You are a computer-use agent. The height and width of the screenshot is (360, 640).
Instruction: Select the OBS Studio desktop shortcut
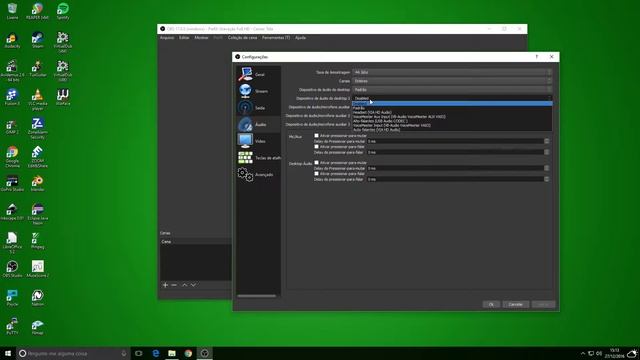pyautogui.click(x=12, y=269)
